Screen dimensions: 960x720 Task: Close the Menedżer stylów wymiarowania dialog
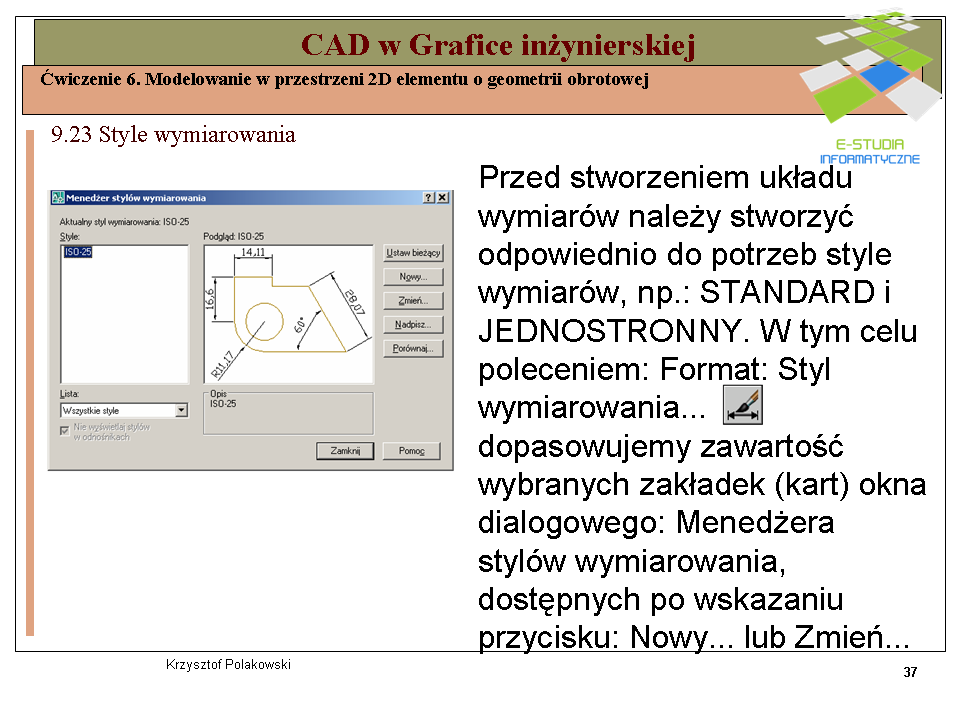pyautogui.click(x=443, y=198)
